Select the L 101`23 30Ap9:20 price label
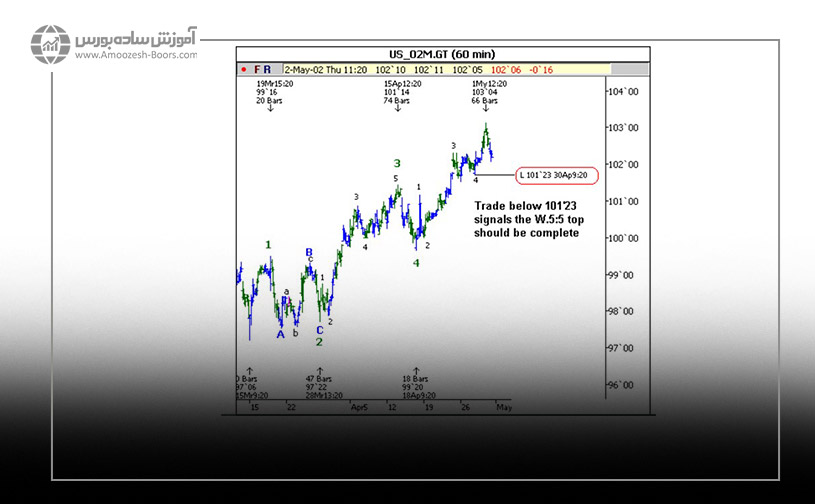The image size is (815, 504). point(556,176)
